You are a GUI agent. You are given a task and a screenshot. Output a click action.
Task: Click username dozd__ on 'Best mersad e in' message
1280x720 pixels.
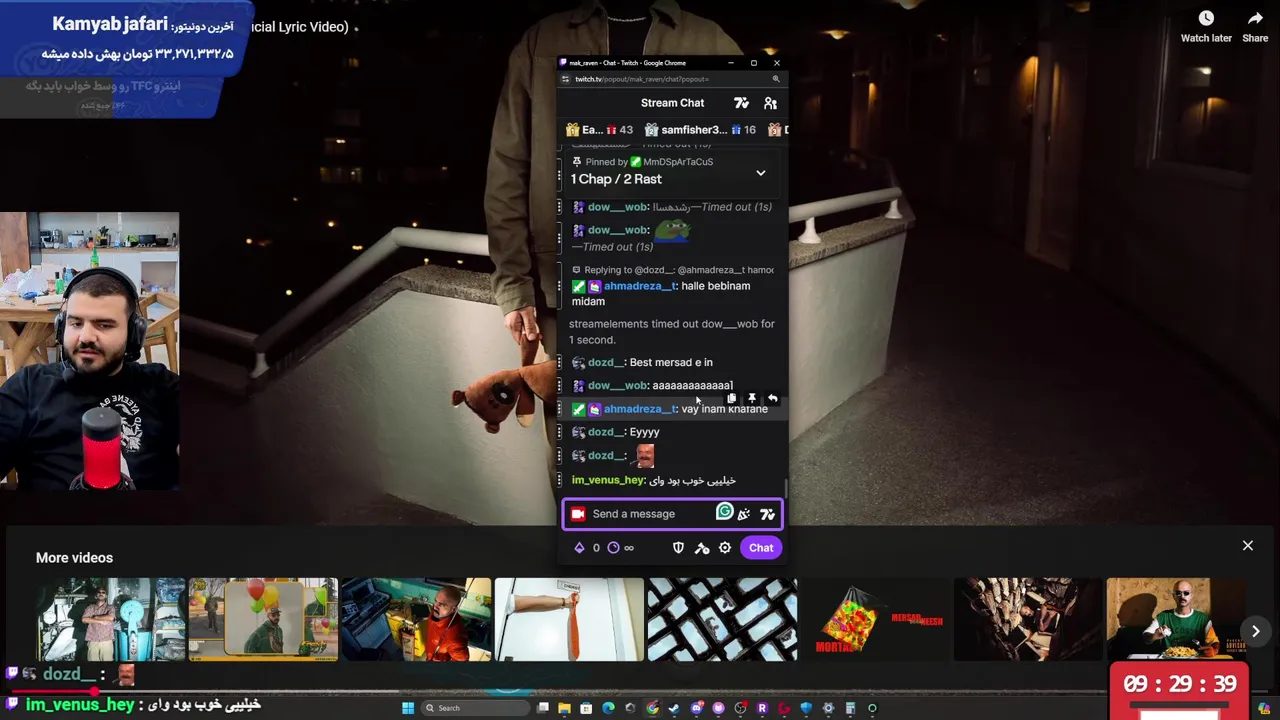[x=606, y=363]
